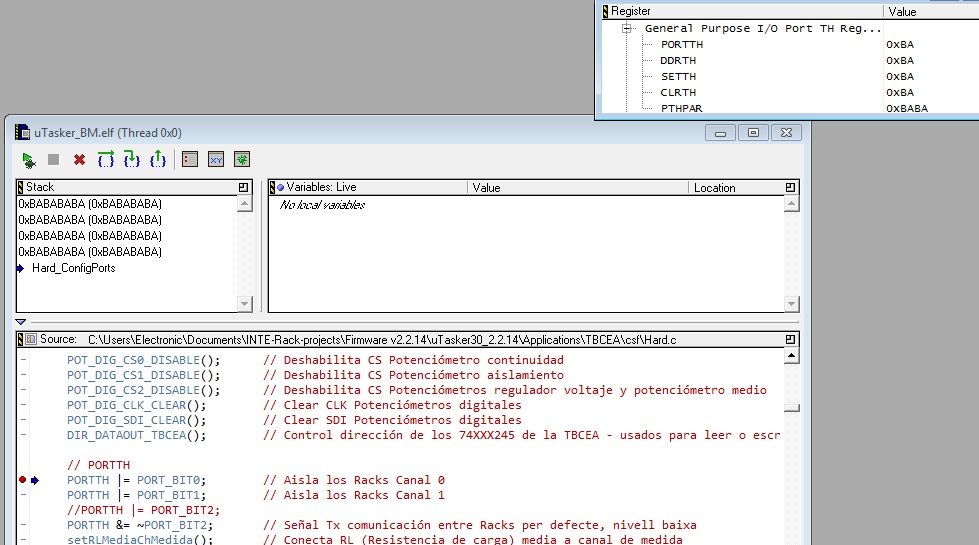
Task: Click commented line //PORTTH |= PORT_BIT2
Action: tap(143, 510)
